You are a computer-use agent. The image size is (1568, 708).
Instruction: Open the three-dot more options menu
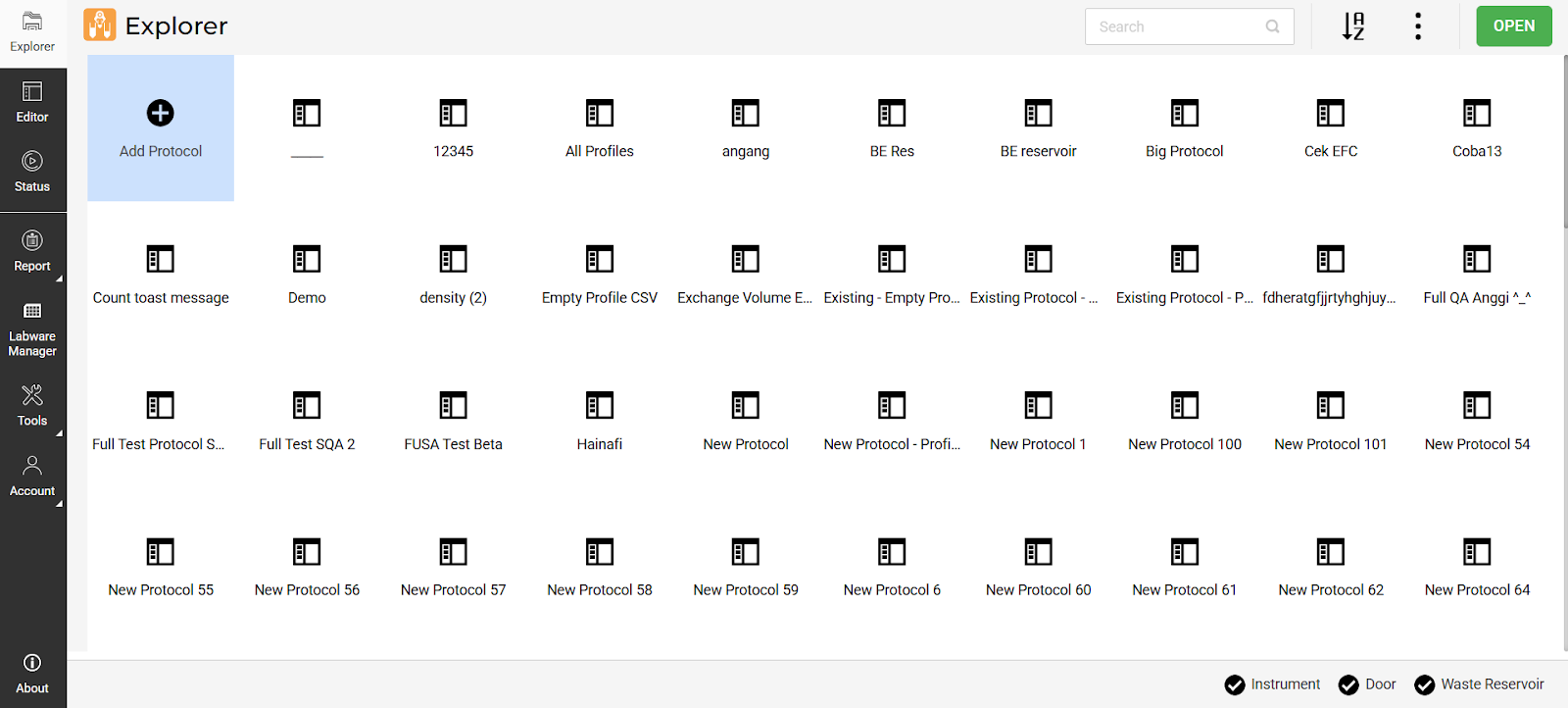click(x=1418, y=26)
